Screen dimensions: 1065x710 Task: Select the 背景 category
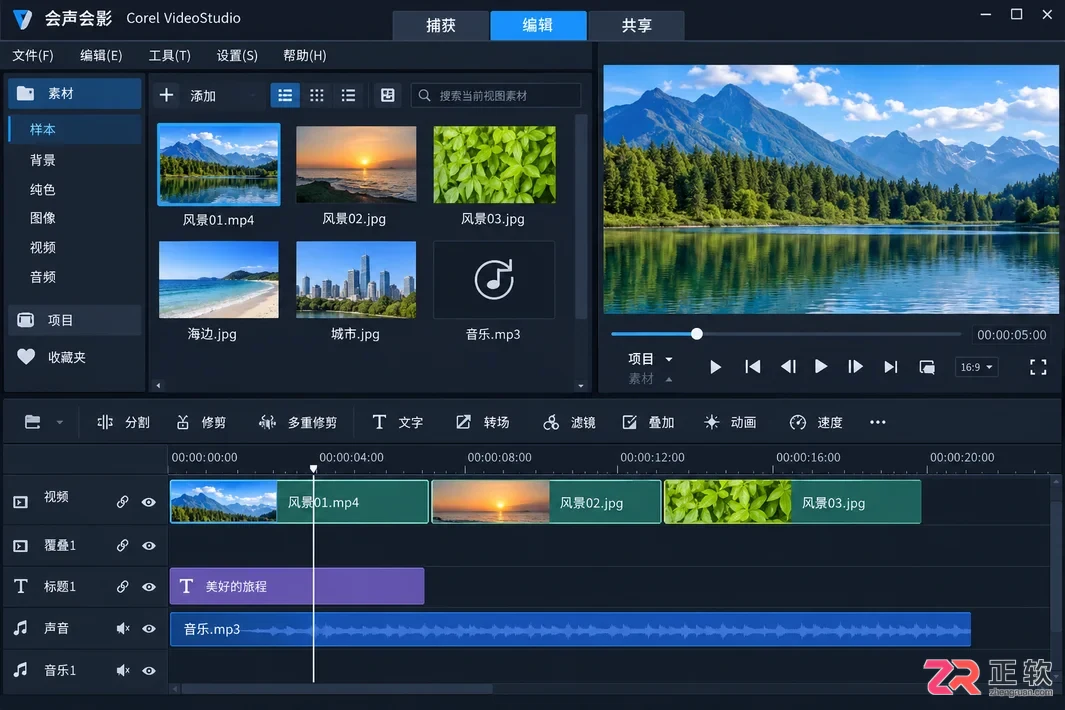pyautogui.click(x=43, y=160)
